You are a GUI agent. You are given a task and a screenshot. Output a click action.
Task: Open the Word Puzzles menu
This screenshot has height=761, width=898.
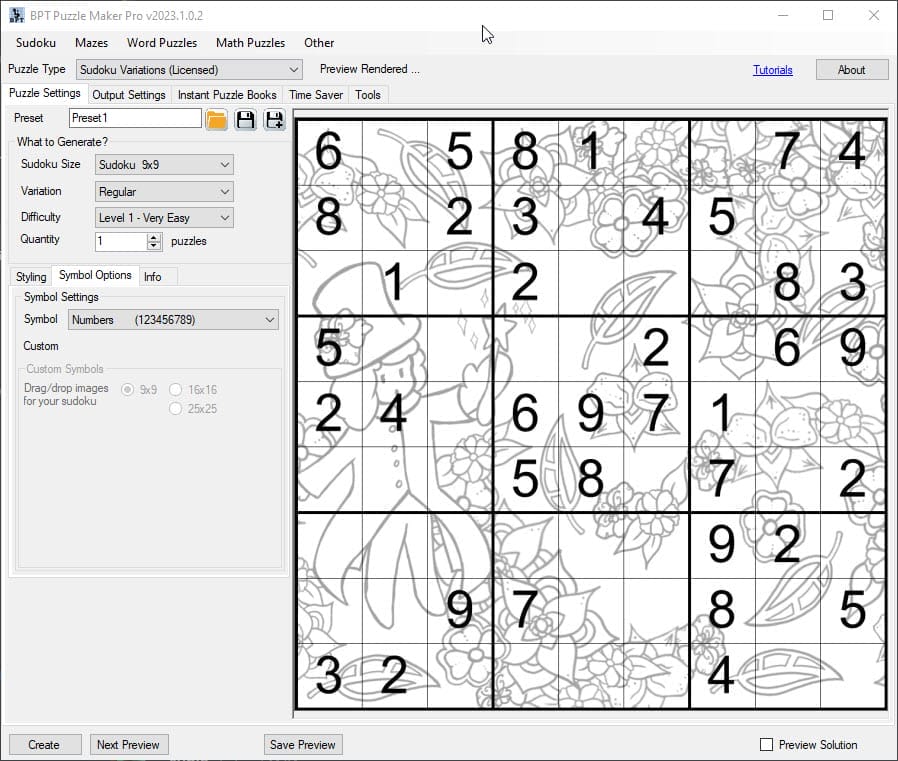click(x=162, y=43)
